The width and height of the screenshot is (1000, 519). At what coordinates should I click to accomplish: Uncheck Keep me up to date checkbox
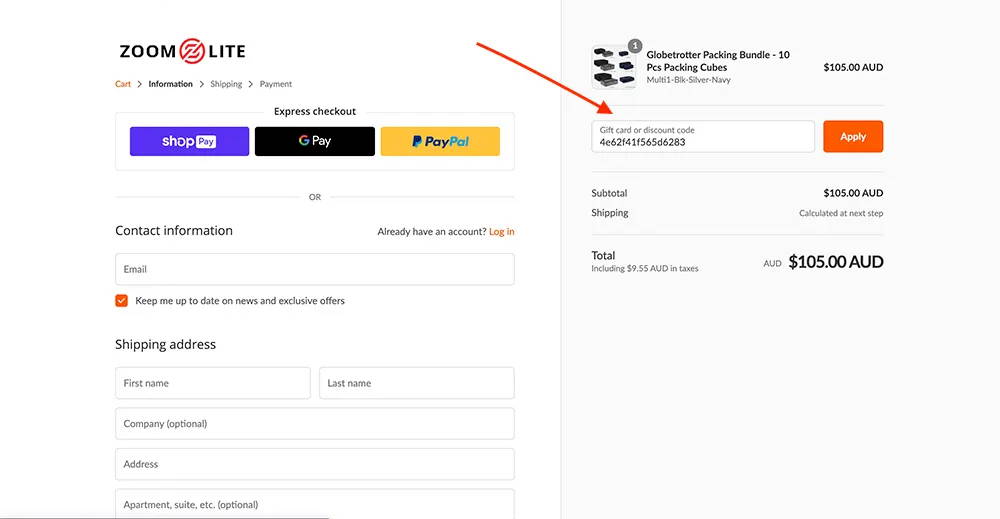pyautogui.click(x=121, y=300)
